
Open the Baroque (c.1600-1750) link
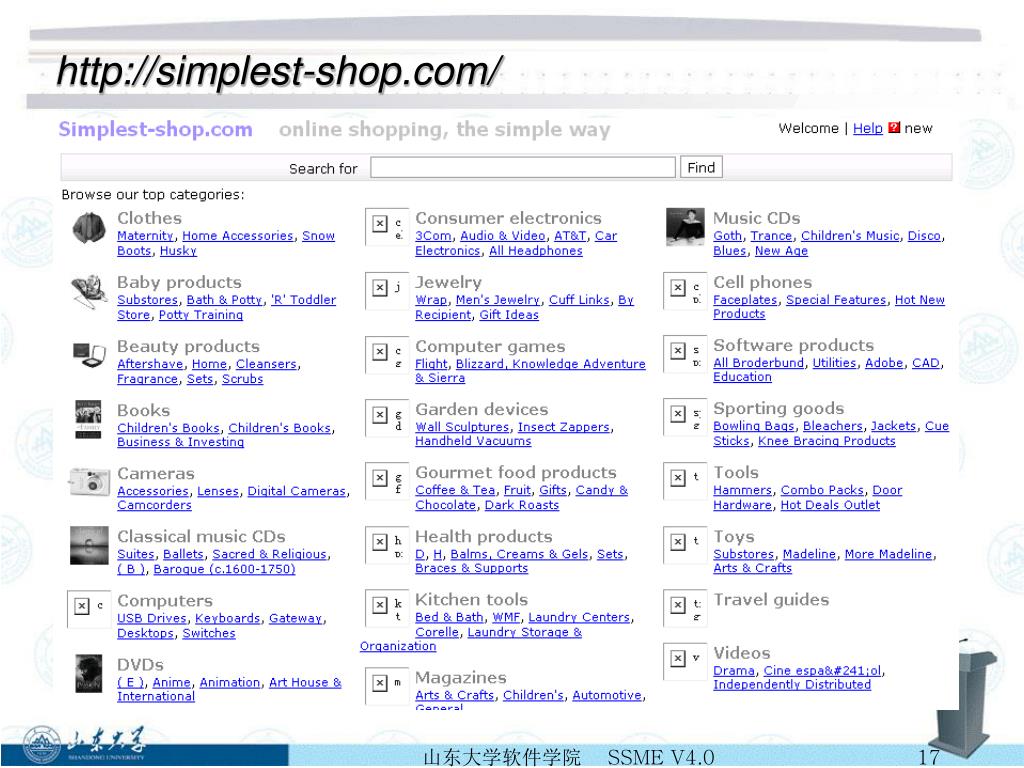point(224,569)
